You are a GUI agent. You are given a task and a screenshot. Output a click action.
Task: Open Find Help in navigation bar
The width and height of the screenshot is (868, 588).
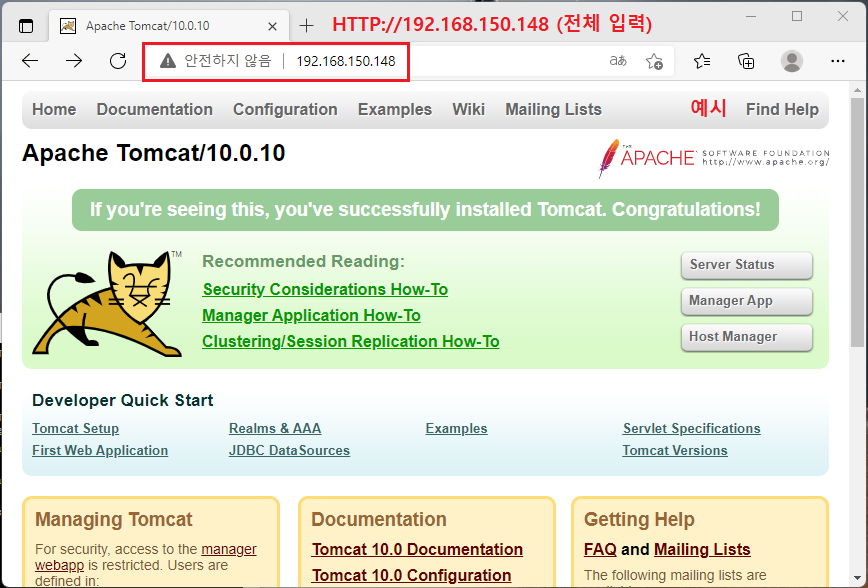tap(782, 110)
